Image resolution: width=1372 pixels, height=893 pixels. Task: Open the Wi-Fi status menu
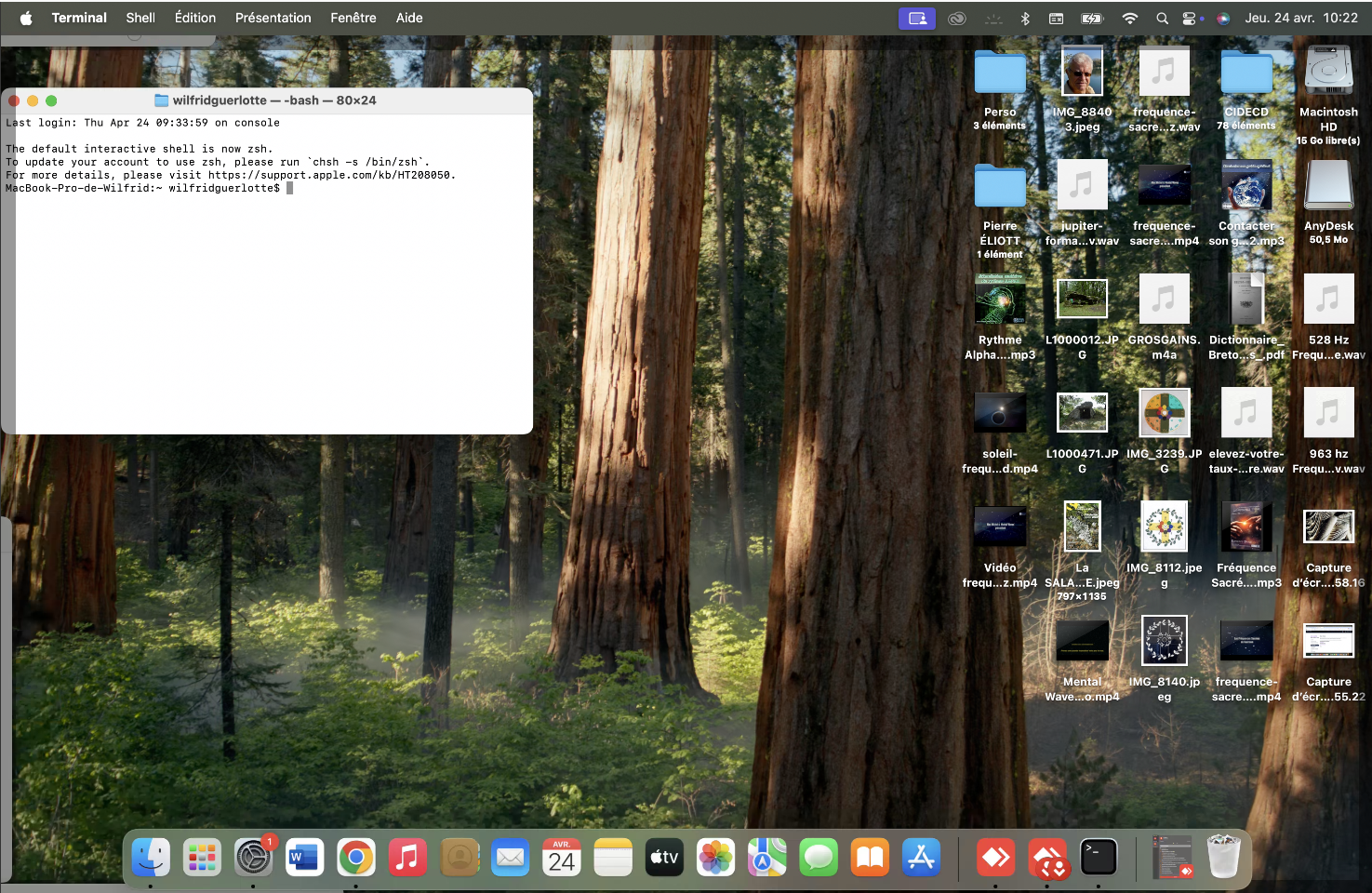pos(1129,18)
